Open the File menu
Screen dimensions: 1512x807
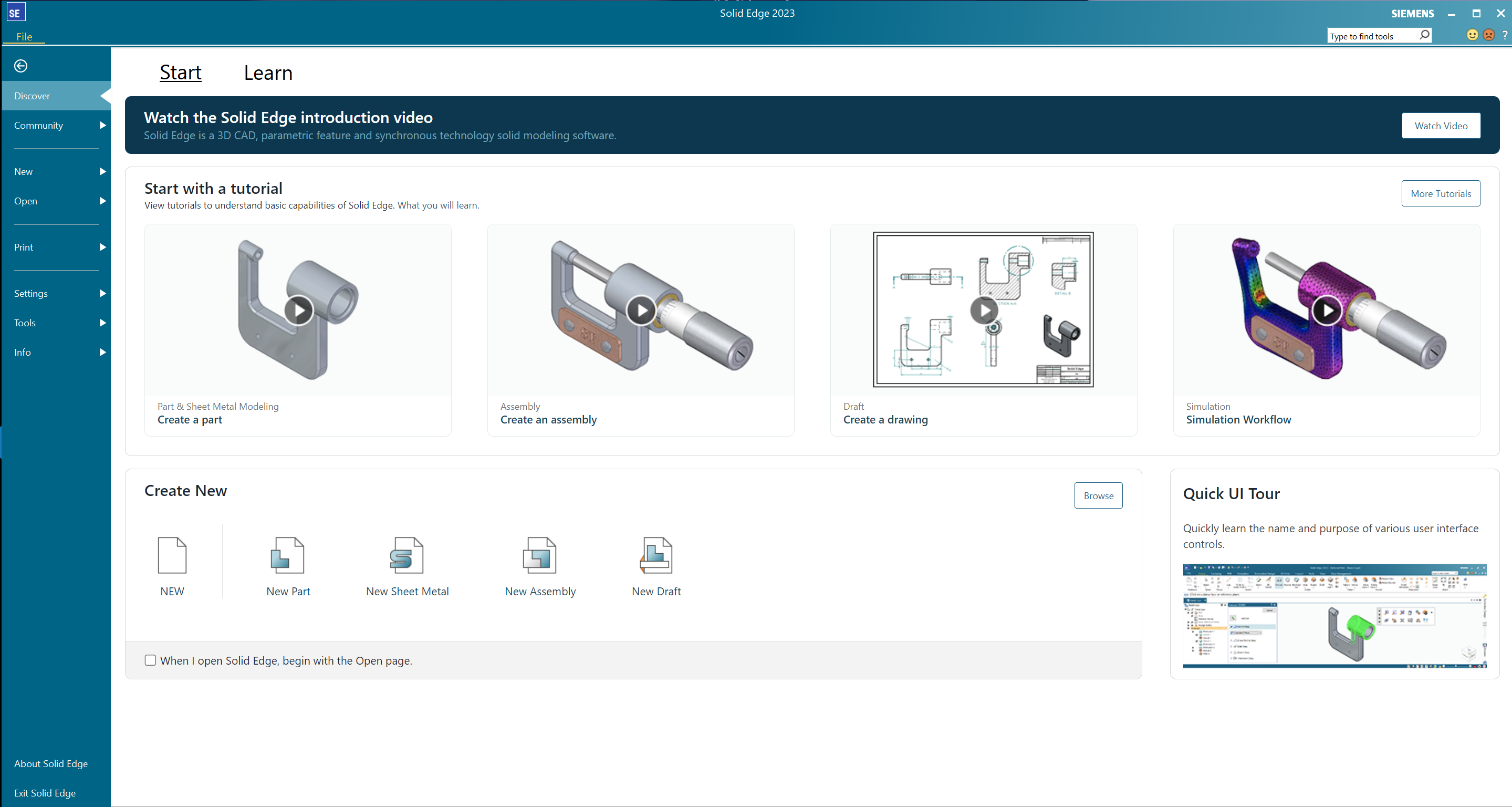click(x=24, y=36)
